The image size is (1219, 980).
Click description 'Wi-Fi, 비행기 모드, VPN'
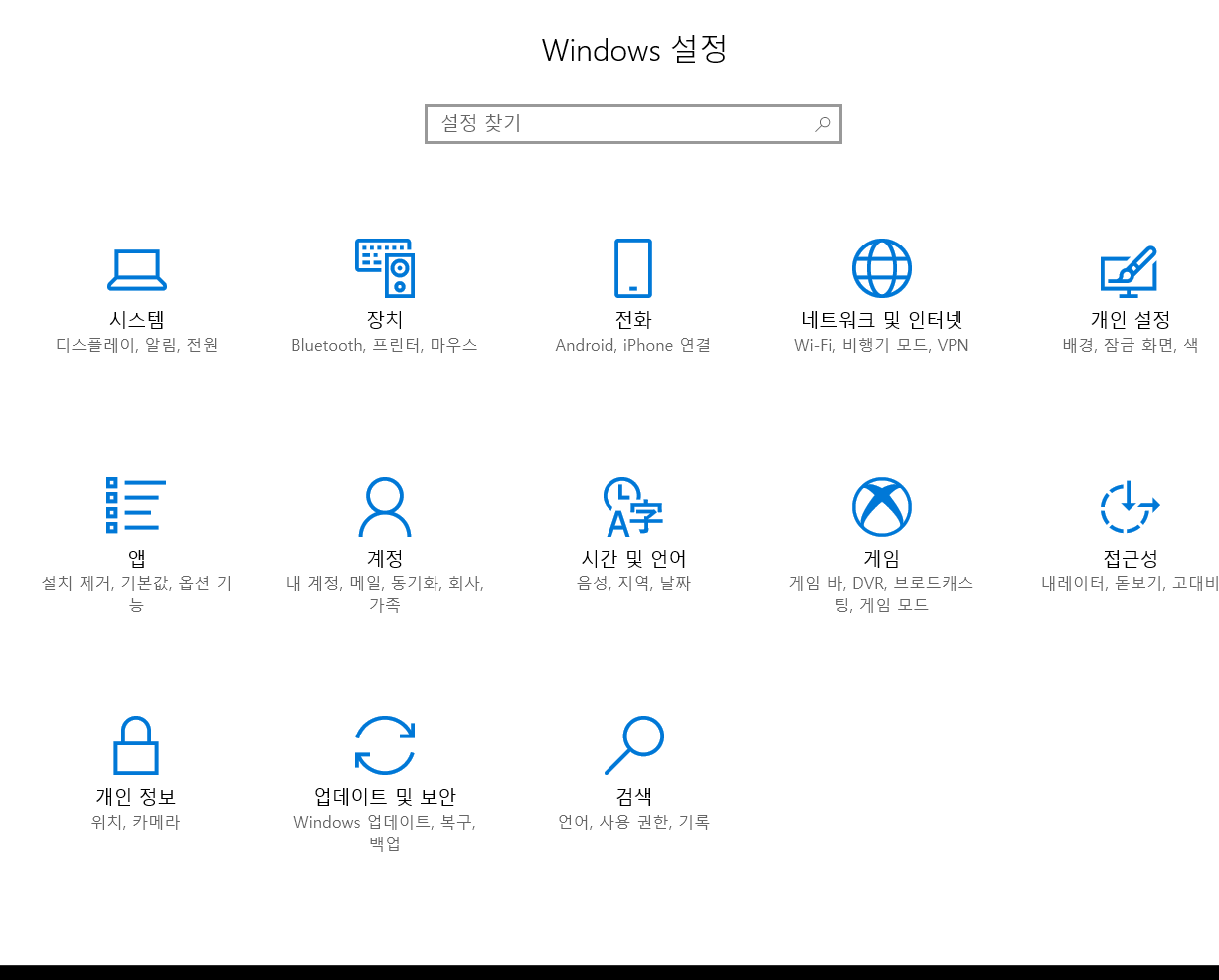(x=882, y=345)
